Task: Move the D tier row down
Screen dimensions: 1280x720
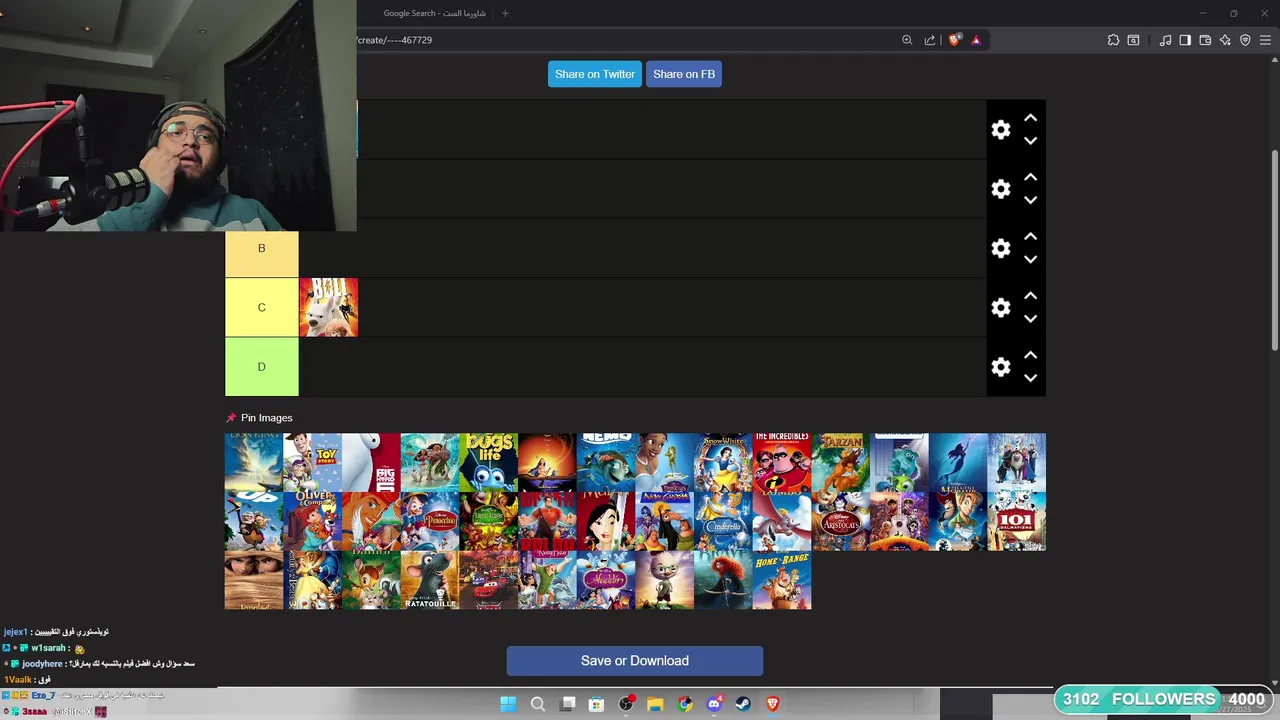Action: [x=1030, y=378]
